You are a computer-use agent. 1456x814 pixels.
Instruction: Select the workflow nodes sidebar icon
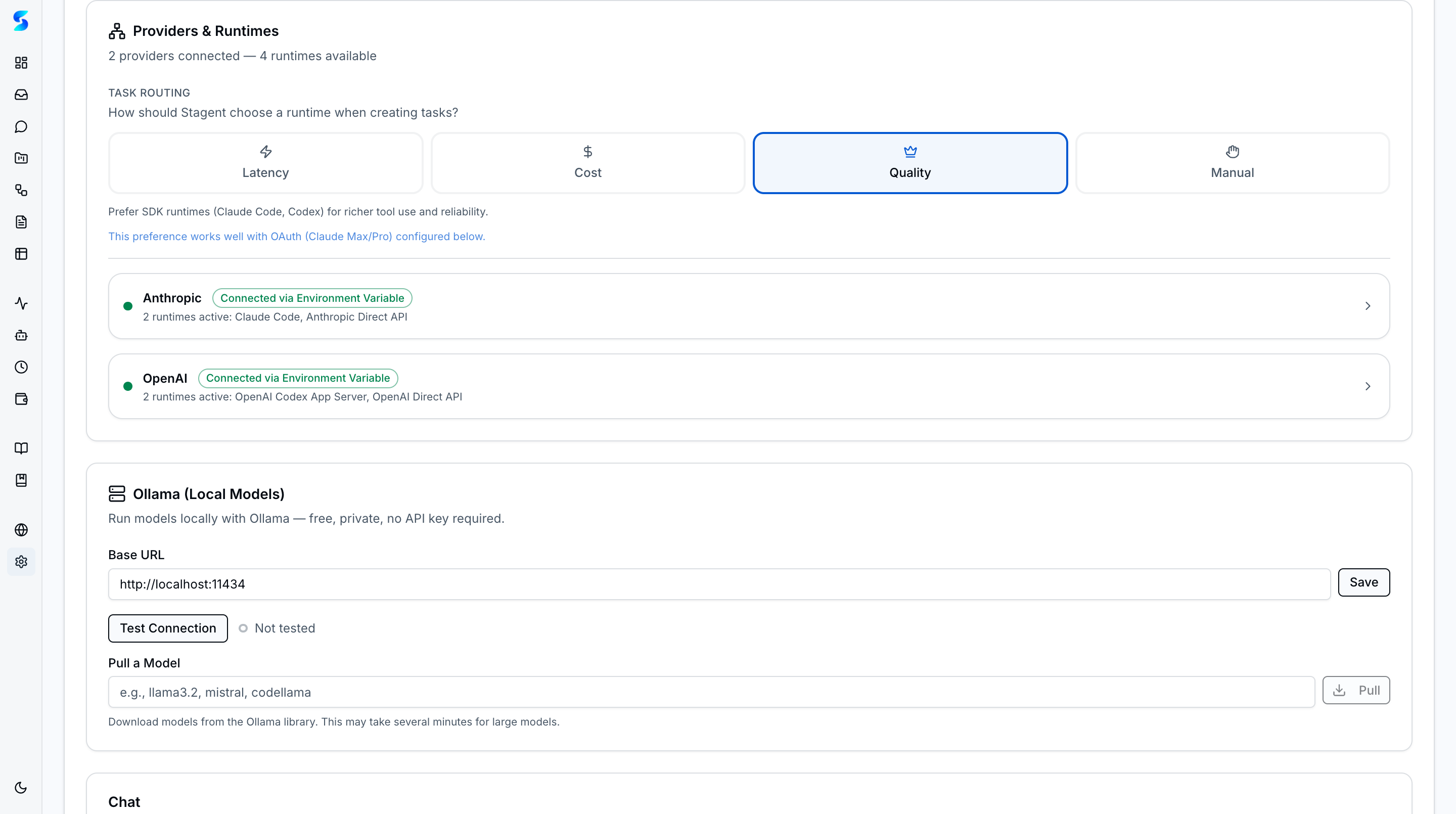click(x=21, y=190)
